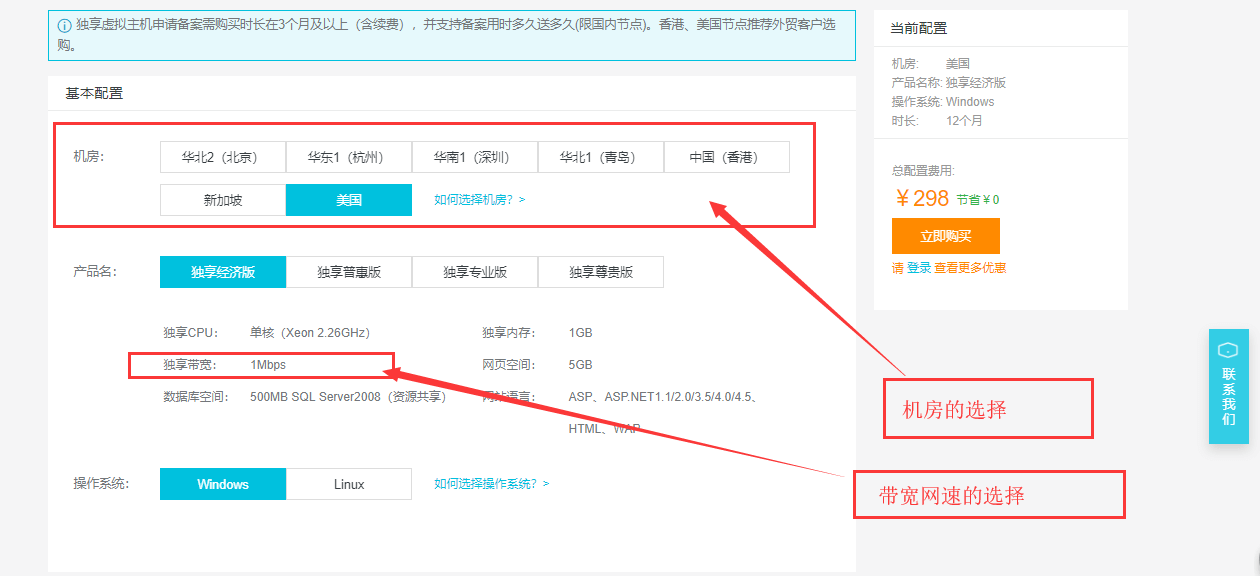Click the 查看更多优惠 text
Viewport: 1260px width, 576px height.
point(970,268)
